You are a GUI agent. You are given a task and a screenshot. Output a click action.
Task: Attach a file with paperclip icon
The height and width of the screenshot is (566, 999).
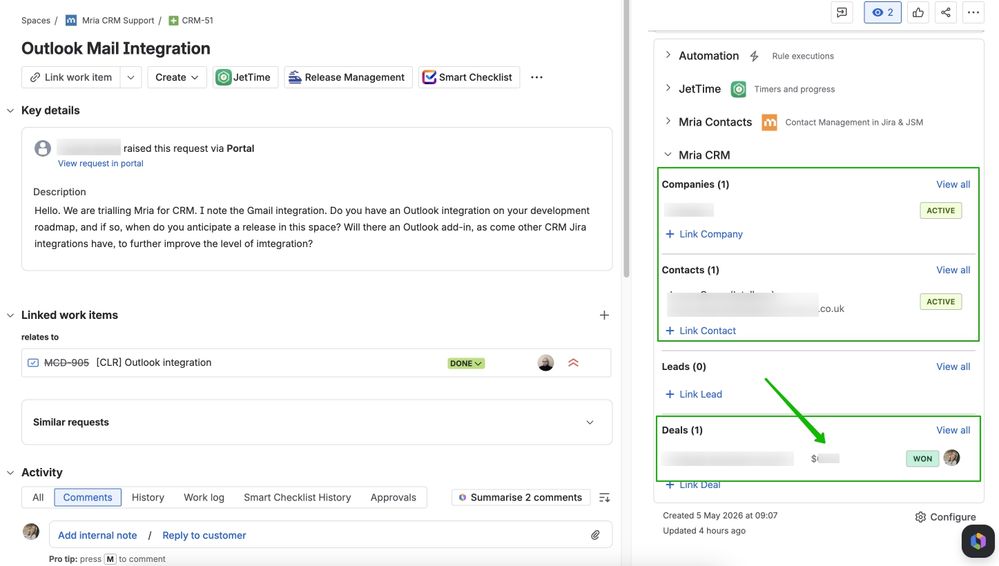(594, 535)
